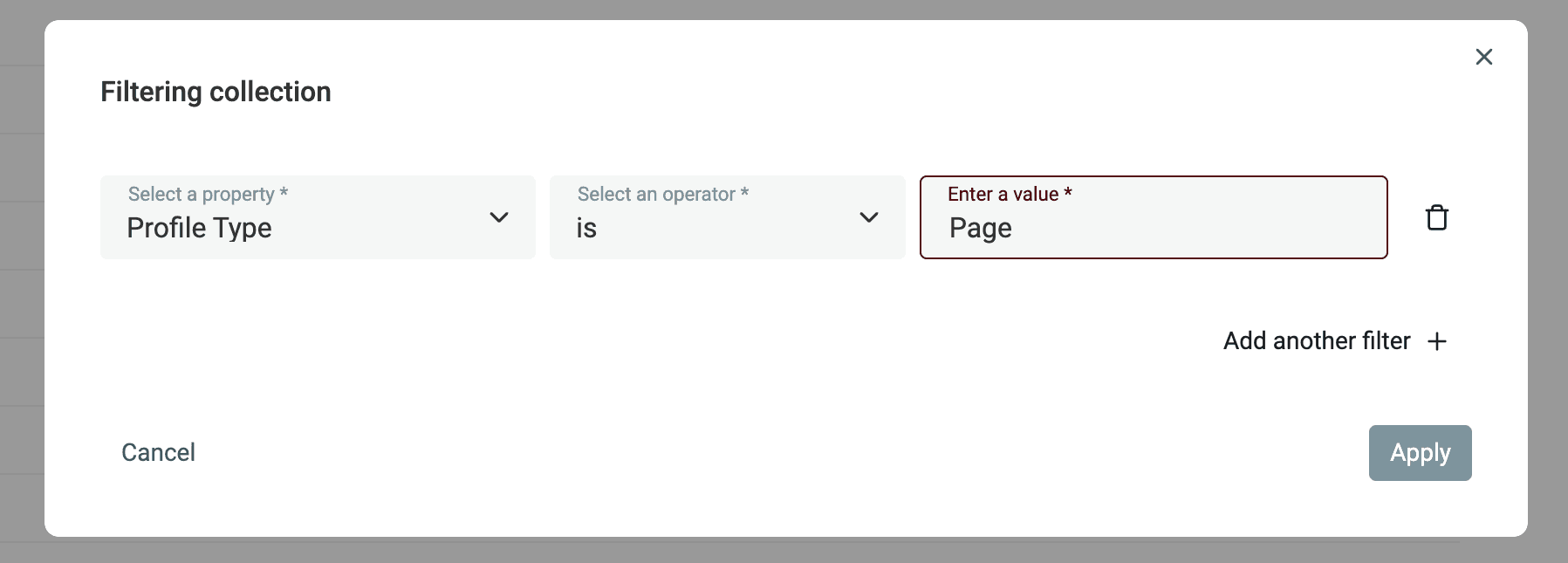The height and width of the screenshot is (563, 1568).
Task: Click the Filtering collection heading
Action: 216,92
